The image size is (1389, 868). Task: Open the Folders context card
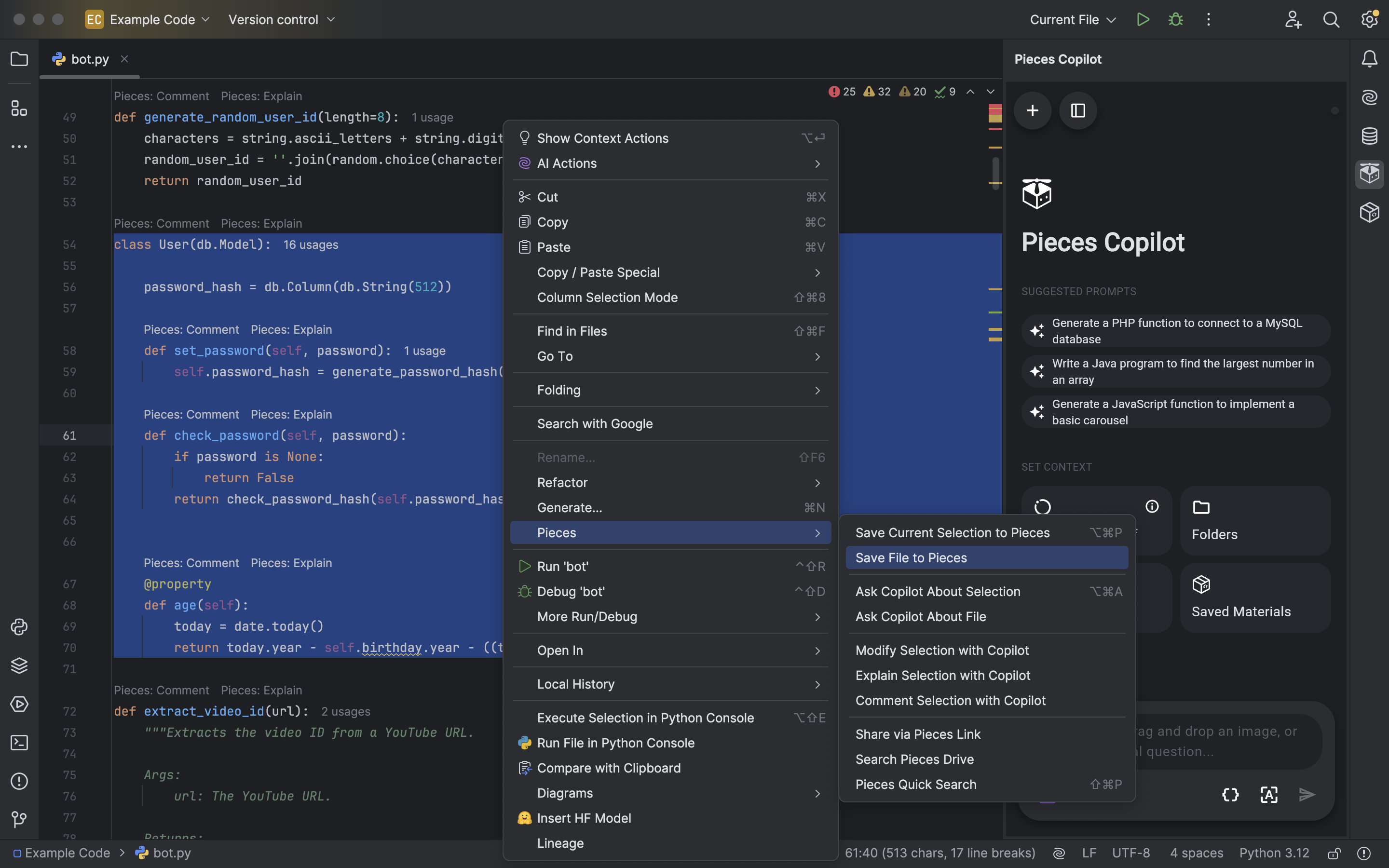point(1255,521)
